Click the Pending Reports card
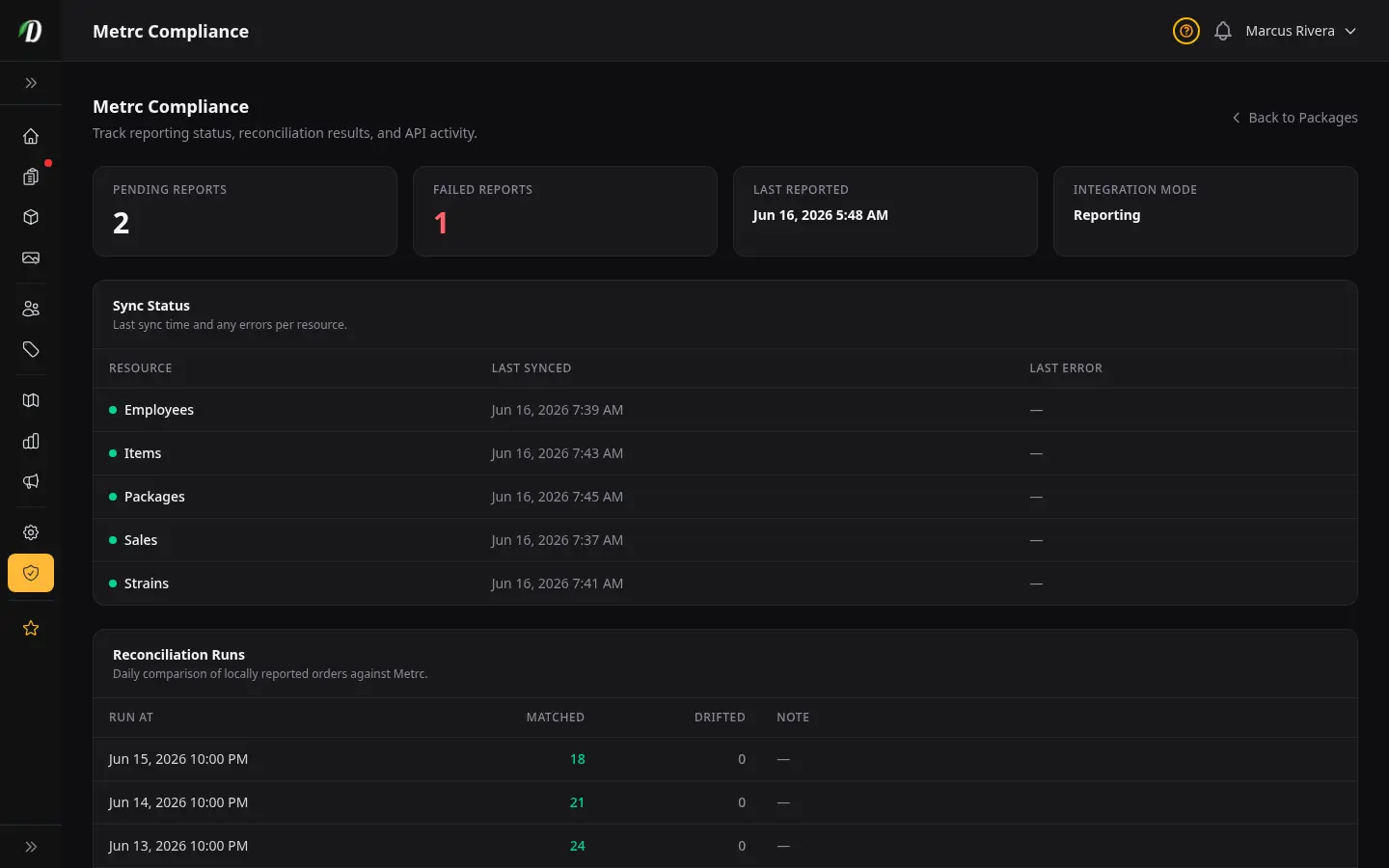The width and height of the screenshot is (1389, 868). [x=245, y=211]
